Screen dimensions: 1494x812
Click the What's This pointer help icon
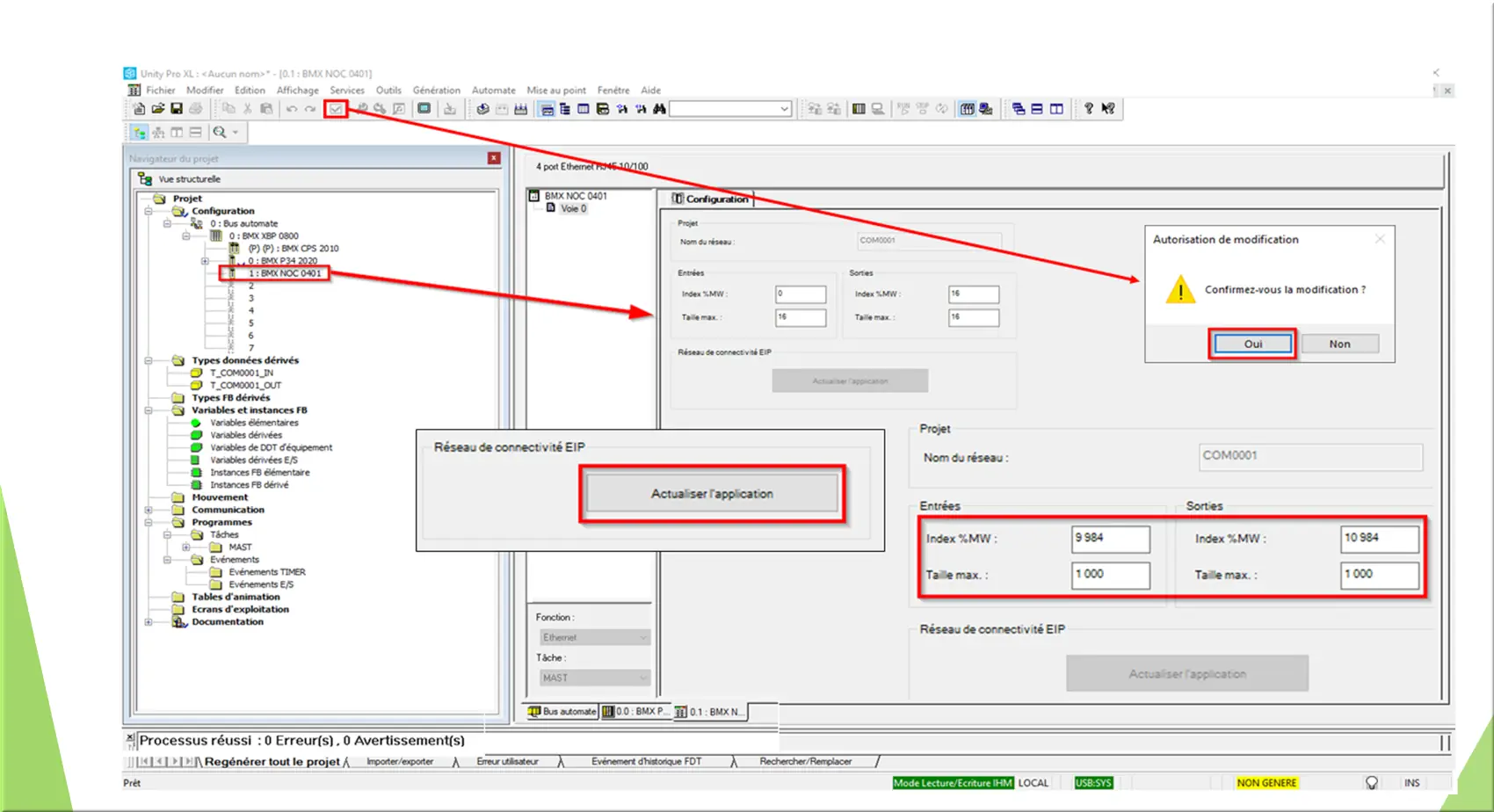[1108, 109]
